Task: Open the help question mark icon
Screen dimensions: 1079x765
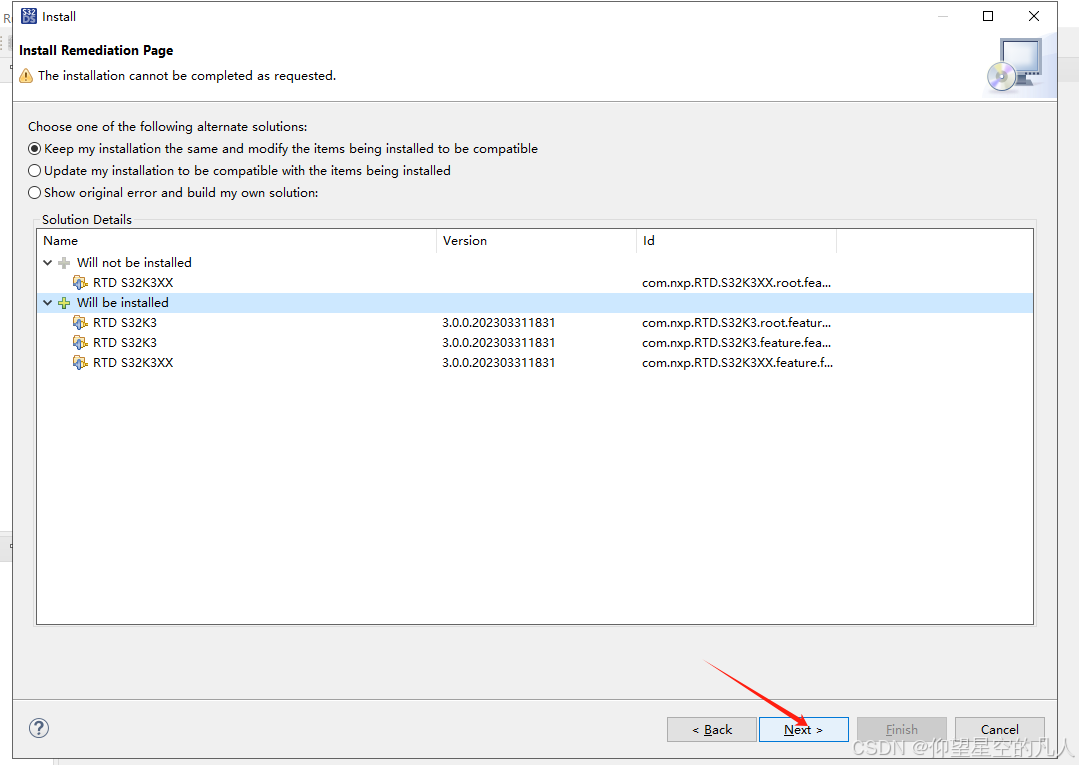Action: pyautogui.click(x=39, y=728)
